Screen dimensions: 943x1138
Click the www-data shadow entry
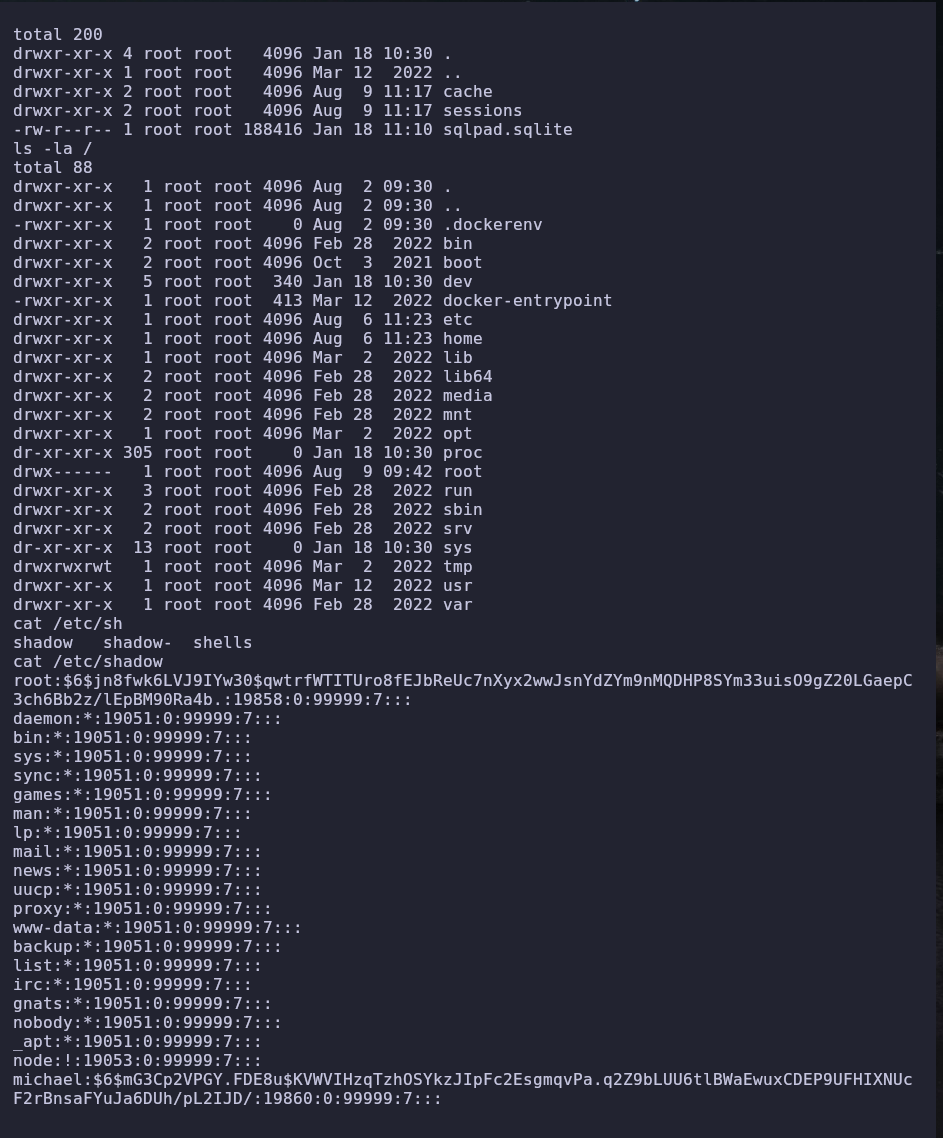(x=157, y=928)
